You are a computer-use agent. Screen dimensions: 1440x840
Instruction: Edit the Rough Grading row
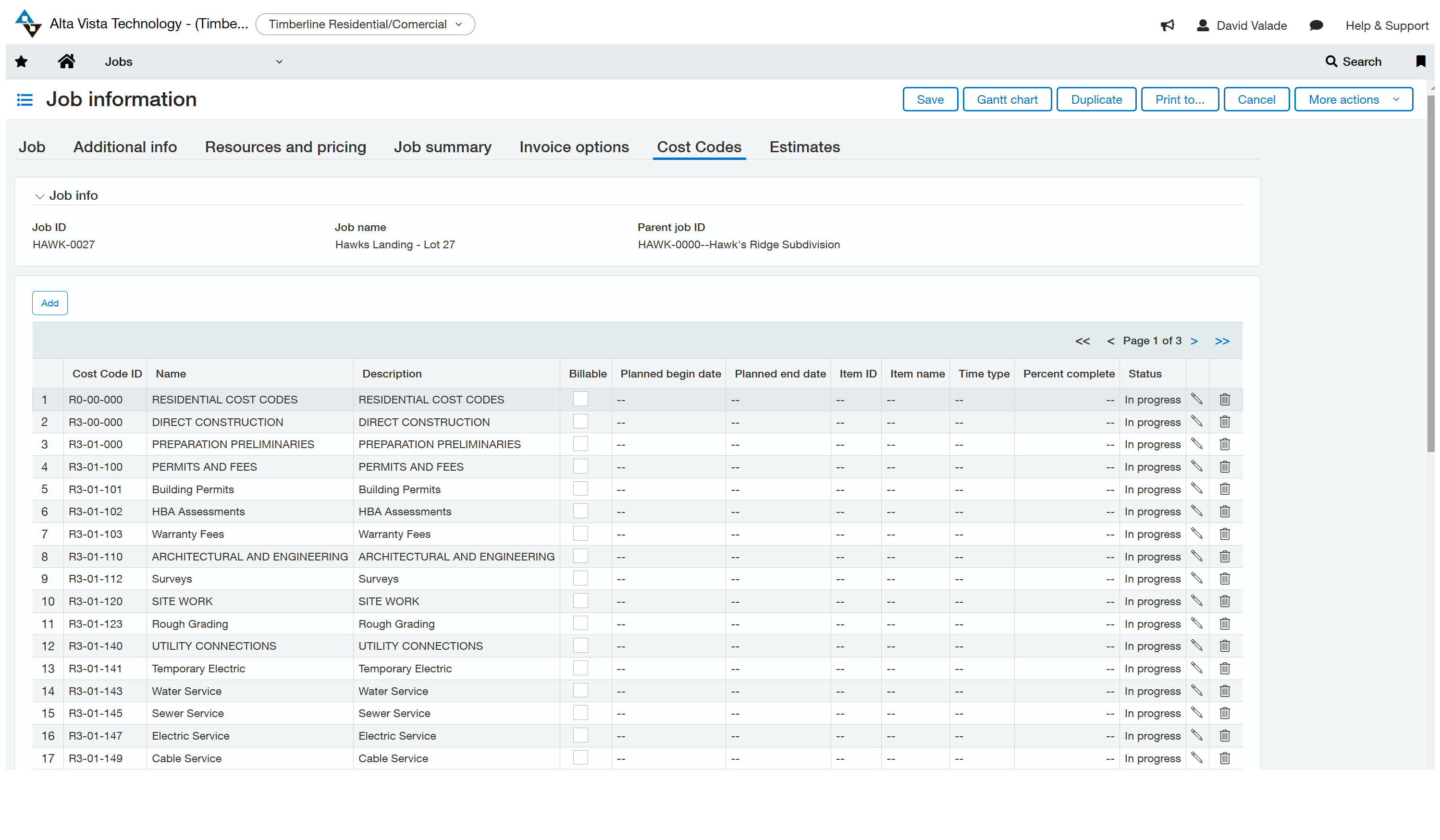coord(1196,623)
